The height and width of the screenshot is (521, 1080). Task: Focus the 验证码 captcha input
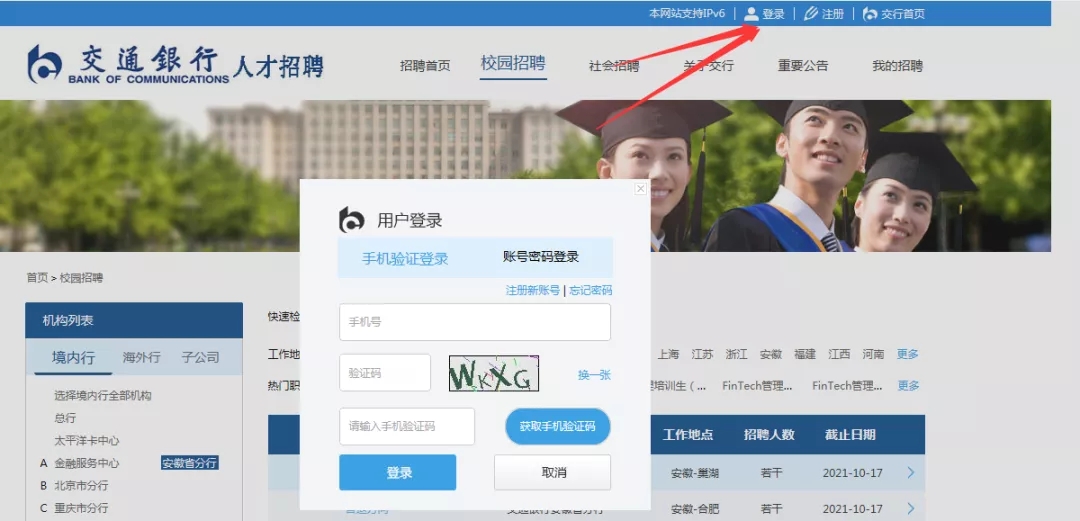[385, 373]
